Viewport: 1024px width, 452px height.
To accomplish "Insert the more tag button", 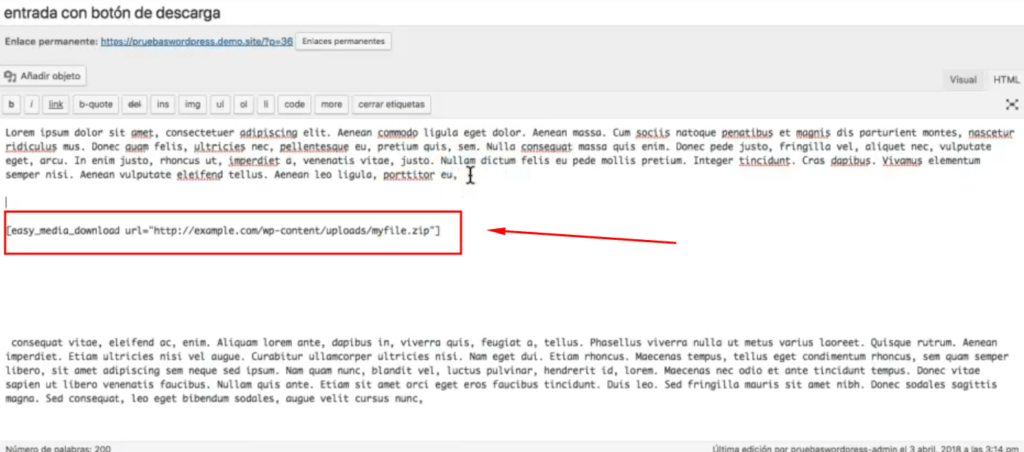I will [331, 104].
